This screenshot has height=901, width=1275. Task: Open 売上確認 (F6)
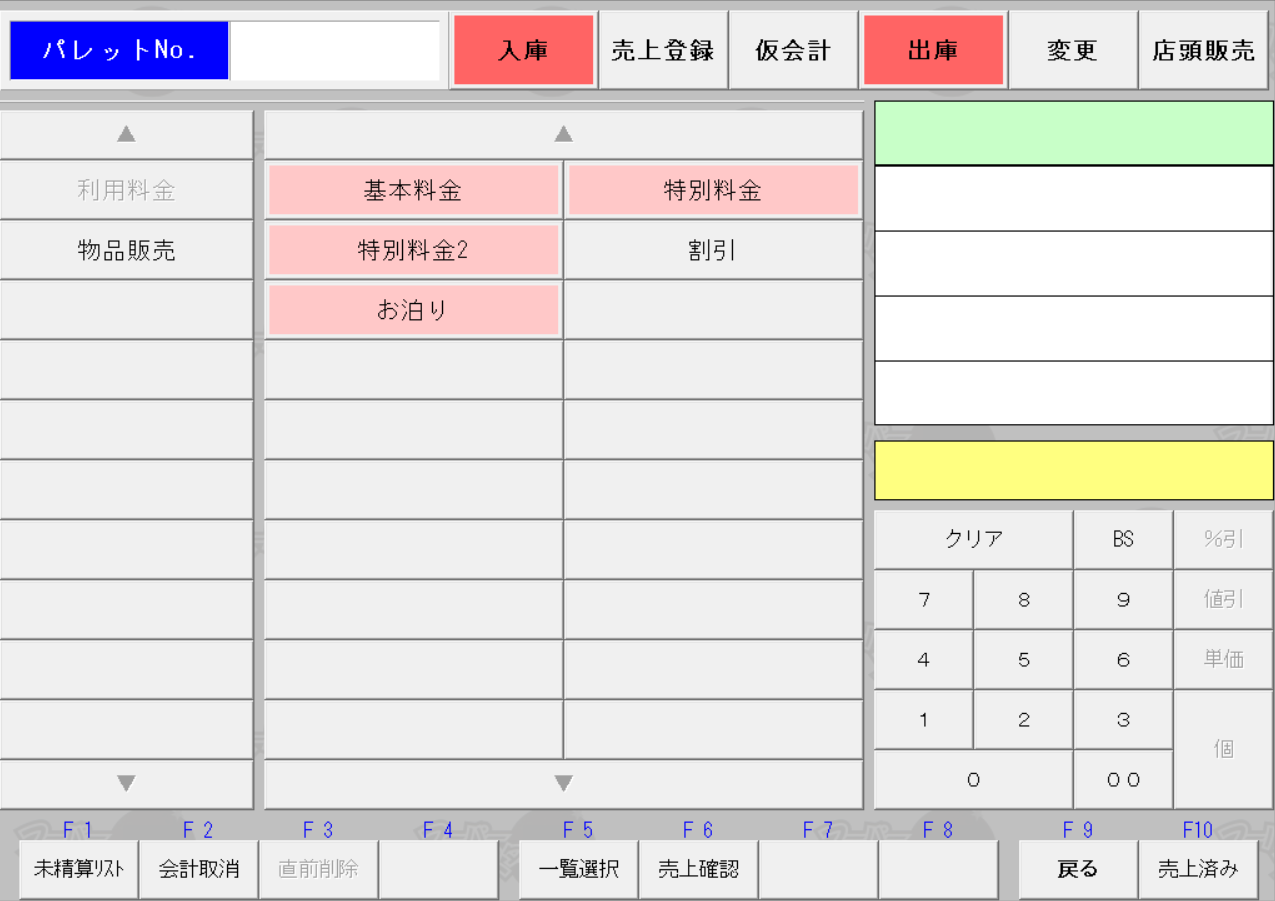pos(699,869)
